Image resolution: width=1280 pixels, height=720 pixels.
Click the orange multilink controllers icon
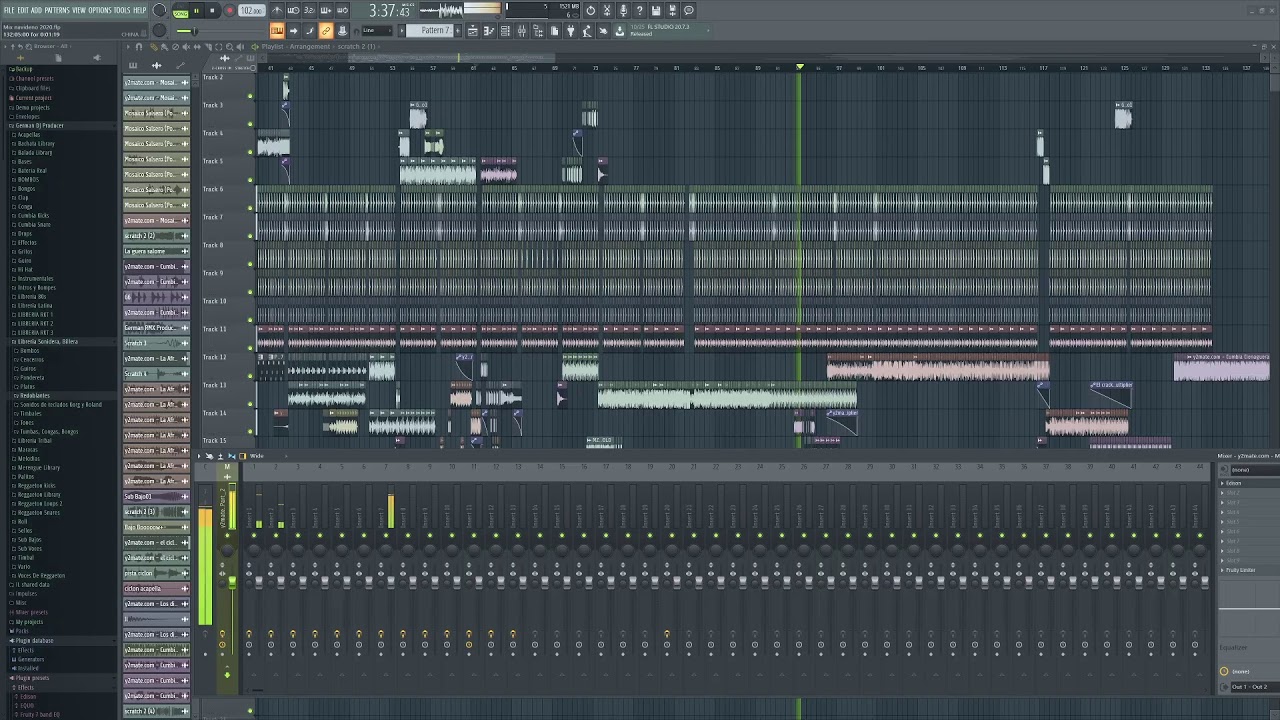click(x=326, y=31)
